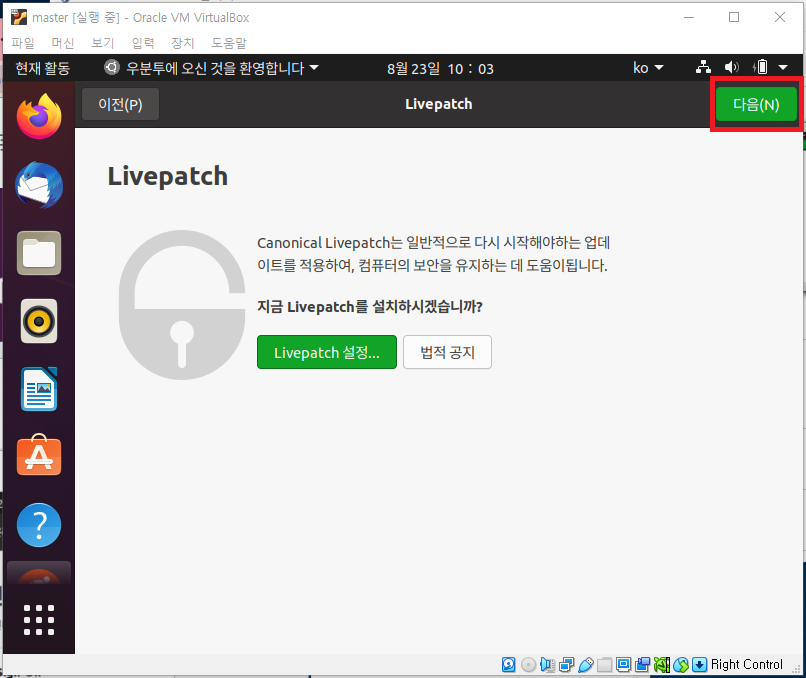
Task: Minimize the VirtualBox window
Action: [x=689, y=17]
